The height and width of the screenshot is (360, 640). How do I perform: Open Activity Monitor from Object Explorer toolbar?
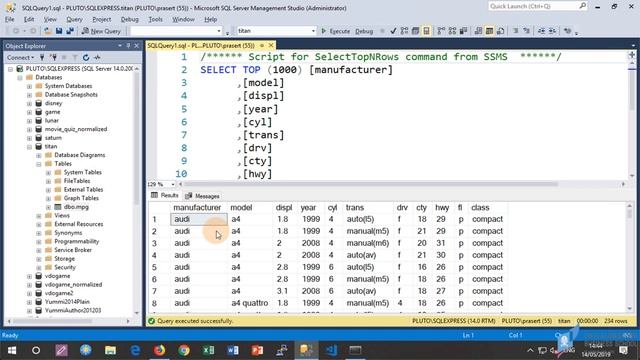97,58
